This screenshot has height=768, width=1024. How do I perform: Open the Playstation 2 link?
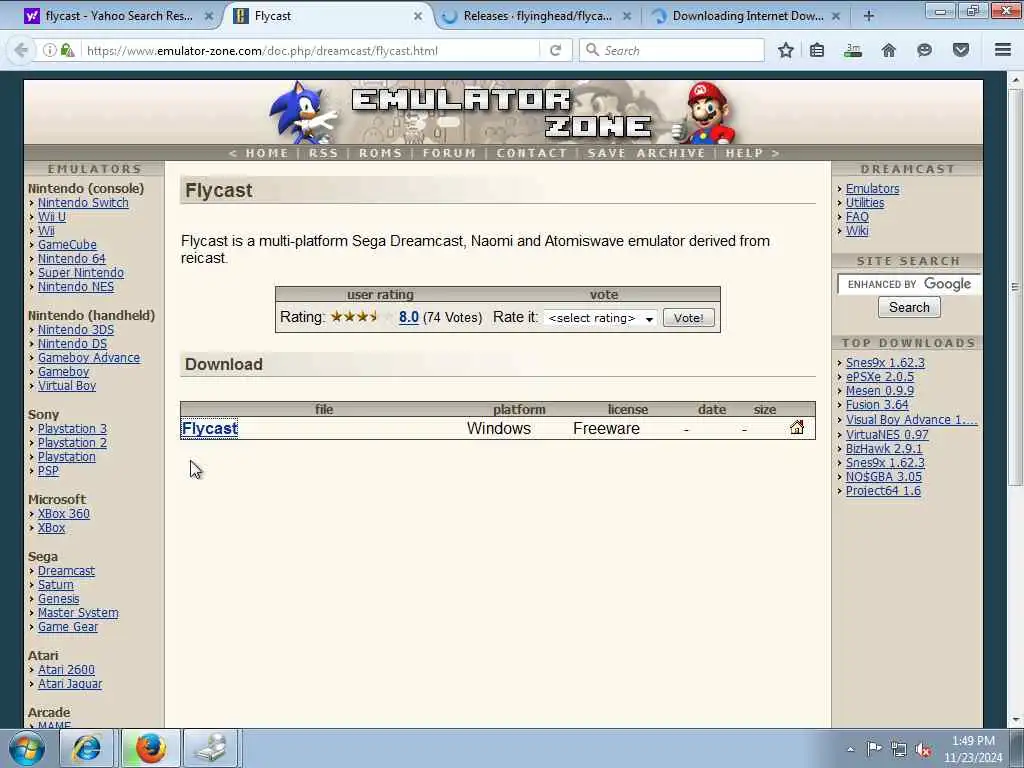click(72, 443)
